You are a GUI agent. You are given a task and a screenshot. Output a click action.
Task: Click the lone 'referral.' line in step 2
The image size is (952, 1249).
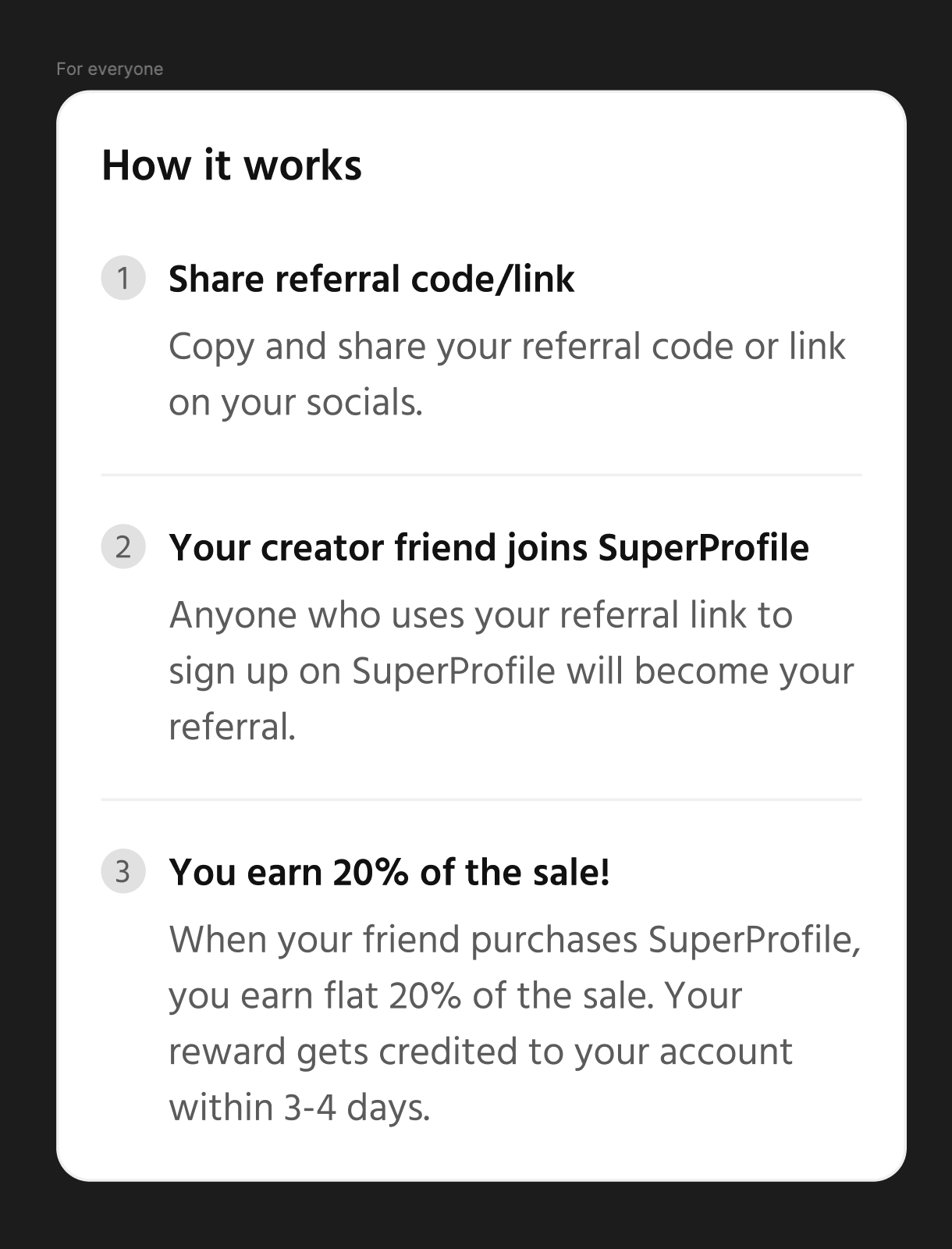pyautogui.click(x=233, y=728)
